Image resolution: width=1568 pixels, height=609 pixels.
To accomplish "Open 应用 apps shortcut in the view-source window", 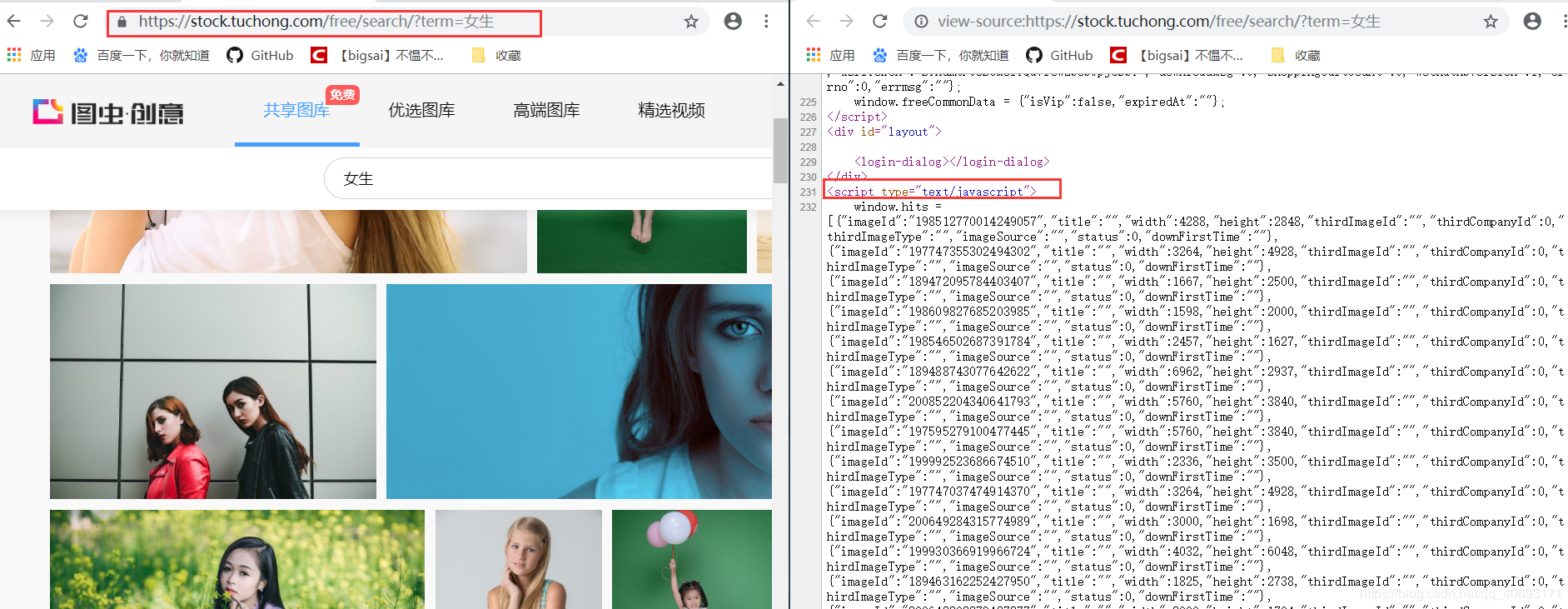I will coord(831,55).
